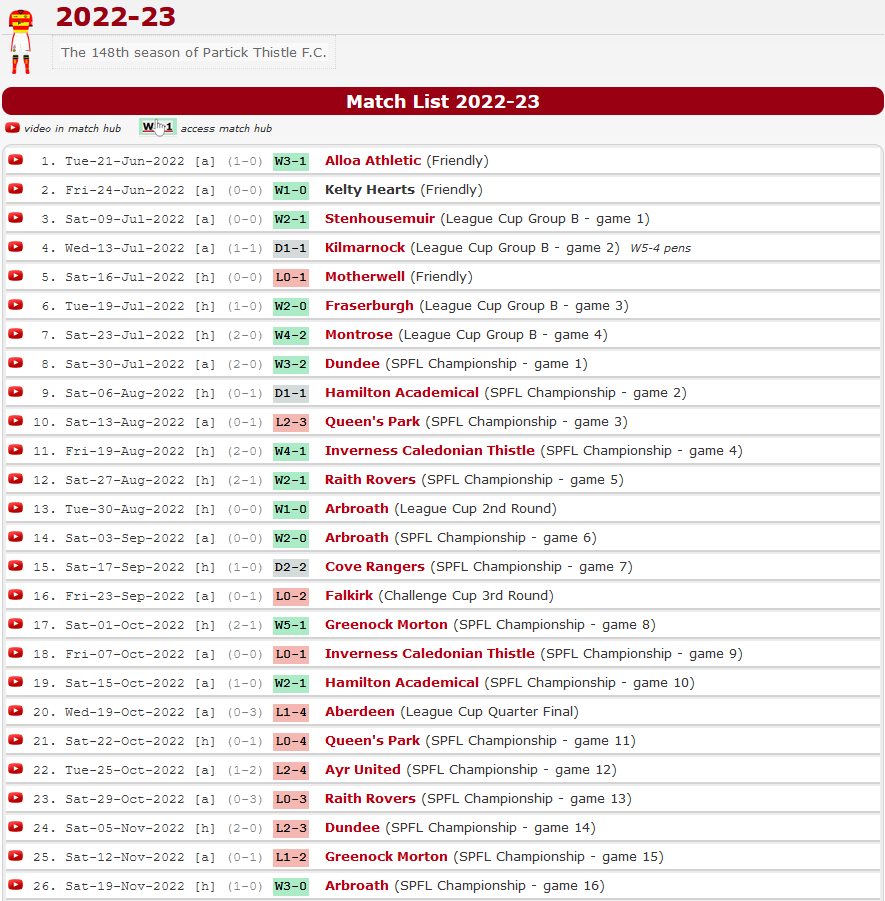This screenshot has height=901, width=885.
Task: Click the sample W-1 badge in the legend
Action: click(157, 127)
